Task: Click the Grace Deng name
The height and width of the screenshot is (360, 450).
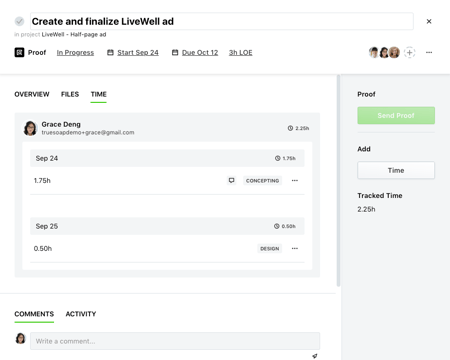Action: click(x=61, y=124)
